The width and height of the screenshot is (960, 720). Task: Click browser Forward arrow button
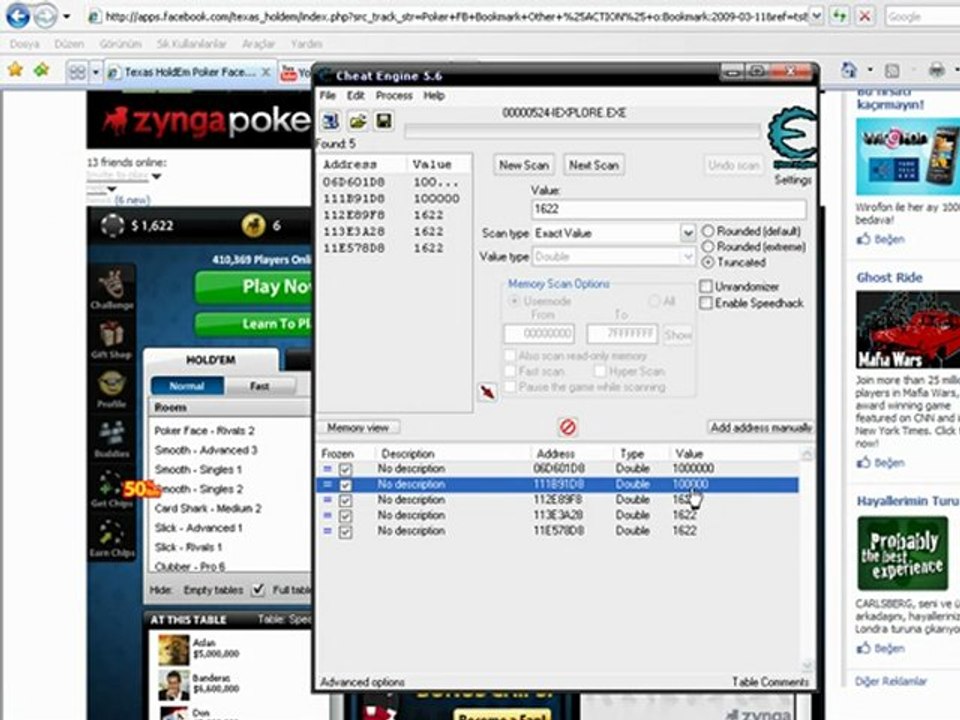tap(44, 16)
